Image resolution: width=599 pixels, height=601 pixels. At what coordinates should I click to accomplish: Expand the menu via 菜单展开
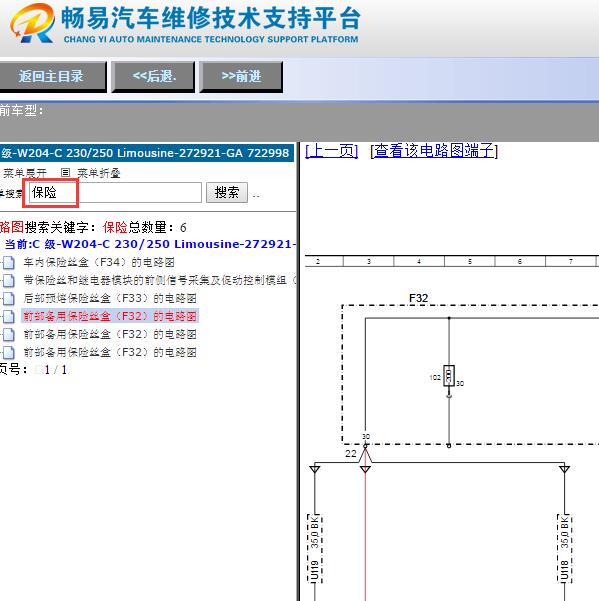pyautogui.click(x=24, y=173)
